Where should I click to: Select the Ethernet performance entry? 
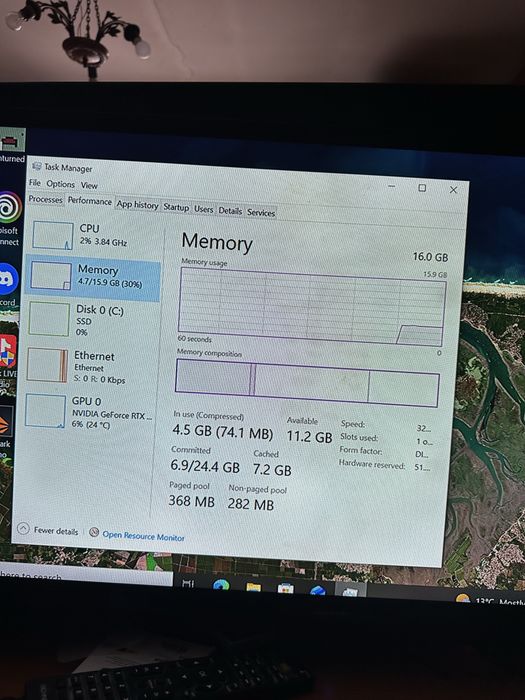point(90,367)
